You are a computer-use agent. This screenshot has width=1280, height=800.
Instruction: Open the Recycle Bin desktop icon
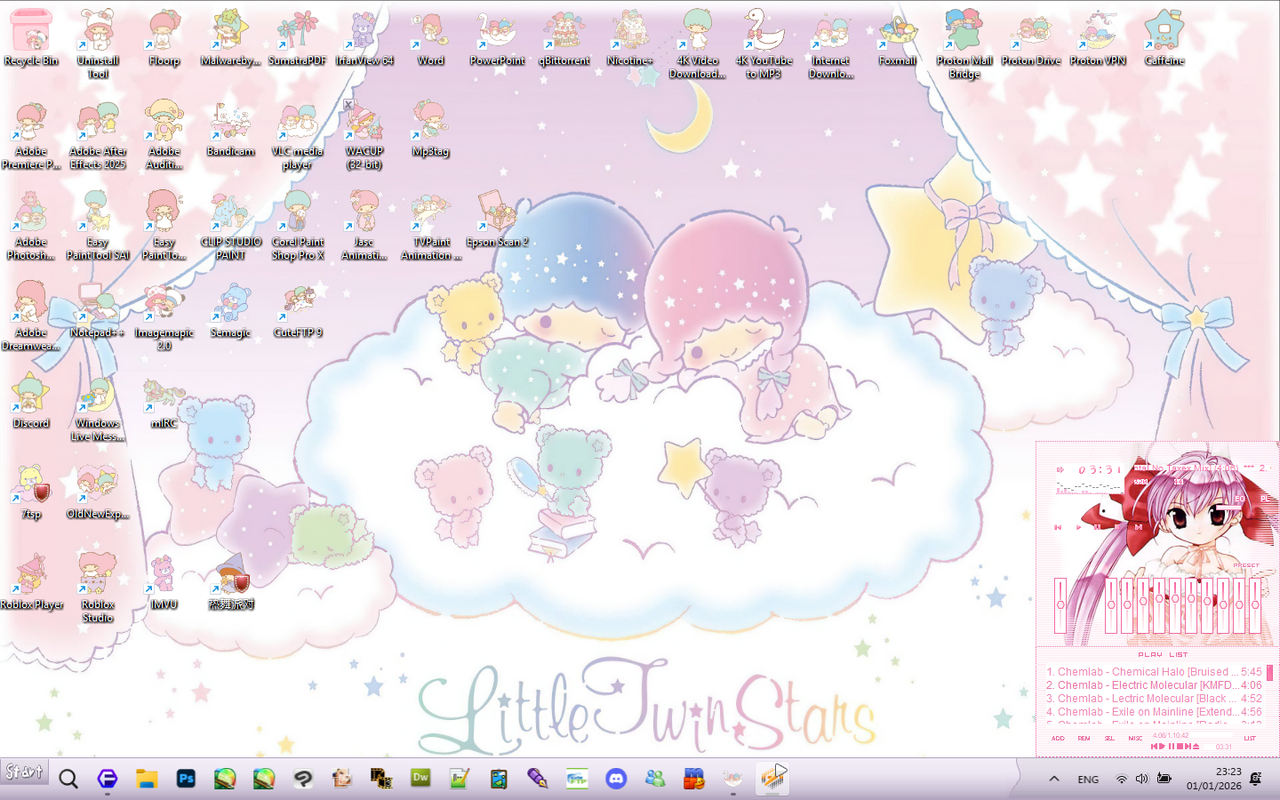tap(31, 38)
